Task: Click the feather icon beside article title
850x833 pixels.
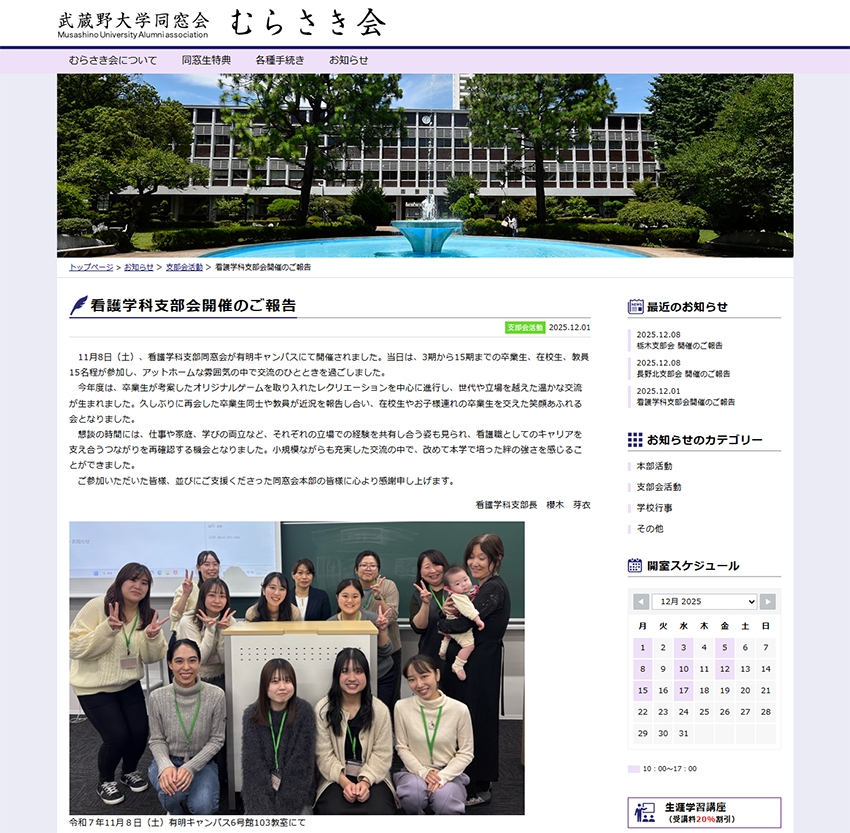Action: [78, 306]
